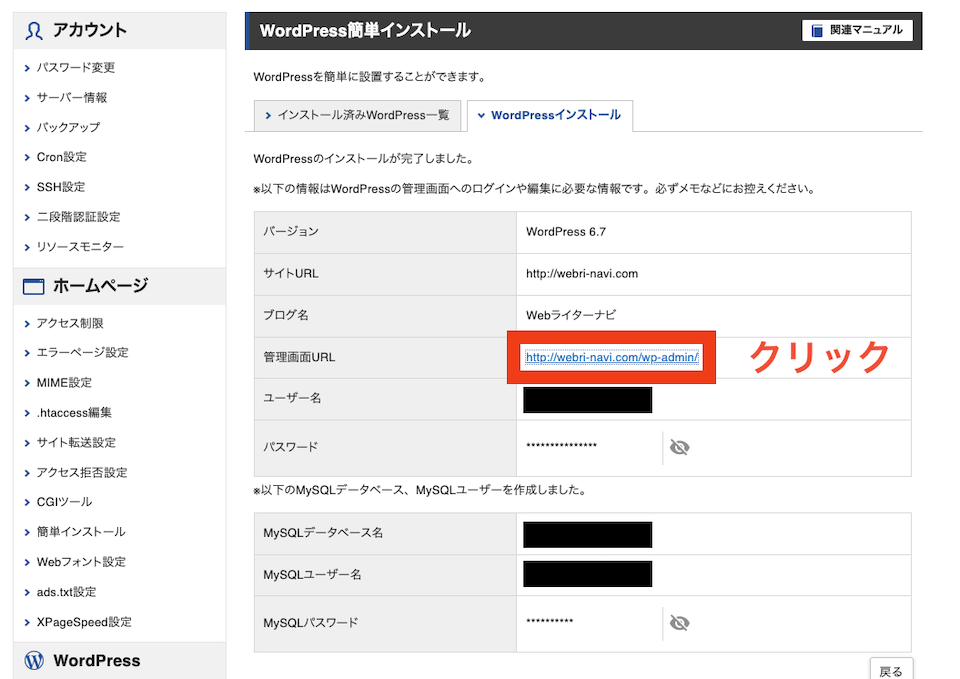960x679 pixels.
Task: Click the WordPress 6.7 version value
Action: click(x=566, y=232)
